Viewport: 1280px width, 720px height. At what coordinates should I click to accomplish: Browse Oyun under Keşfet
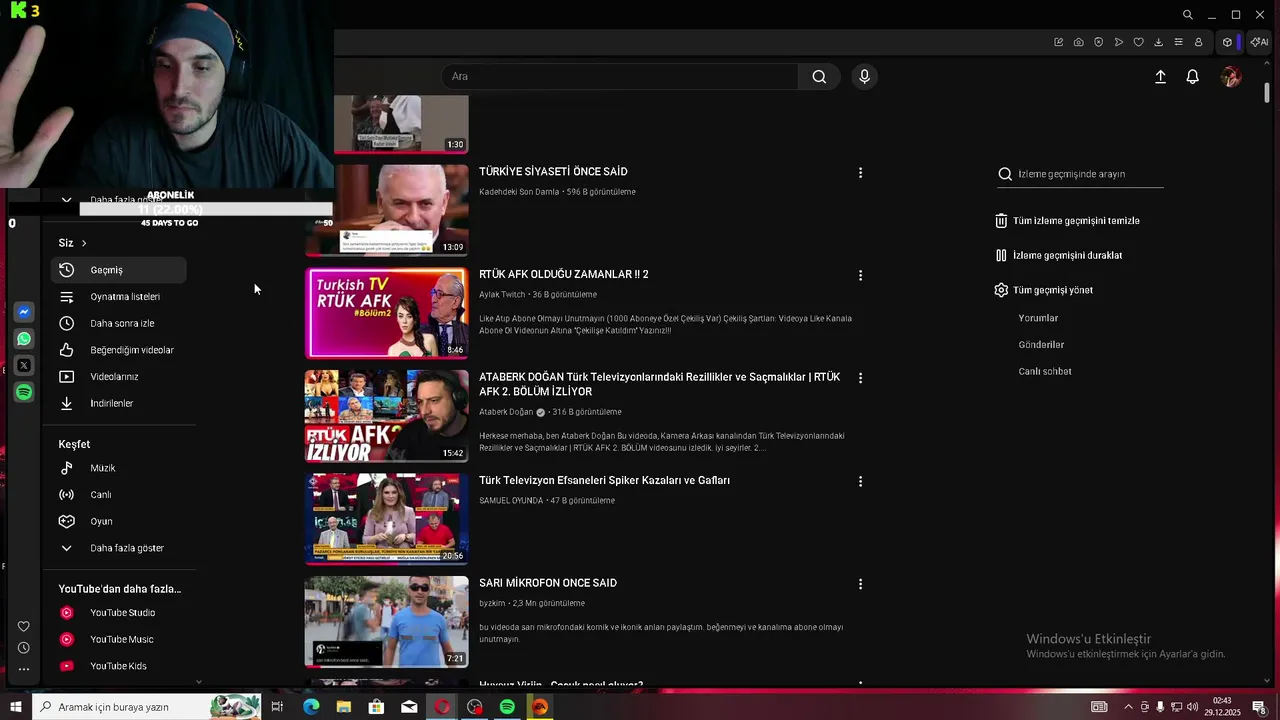click(119, 521)
